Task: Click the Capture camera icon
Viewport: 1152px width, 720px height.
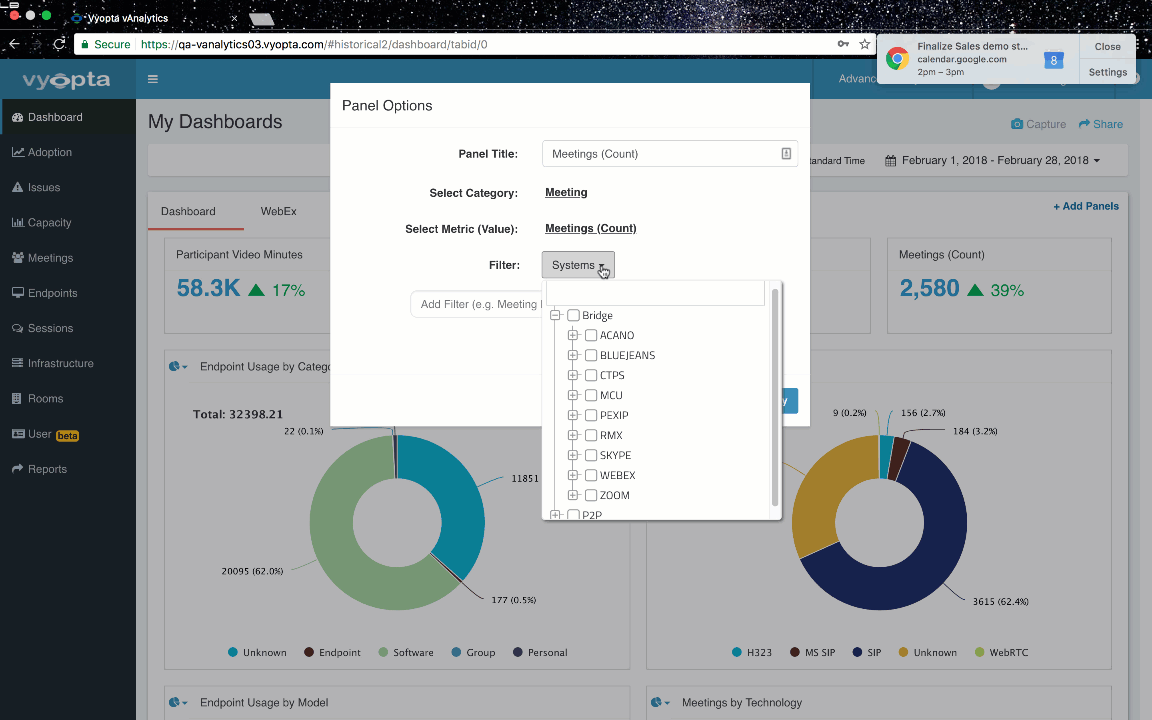Action: click(1017, 124)
